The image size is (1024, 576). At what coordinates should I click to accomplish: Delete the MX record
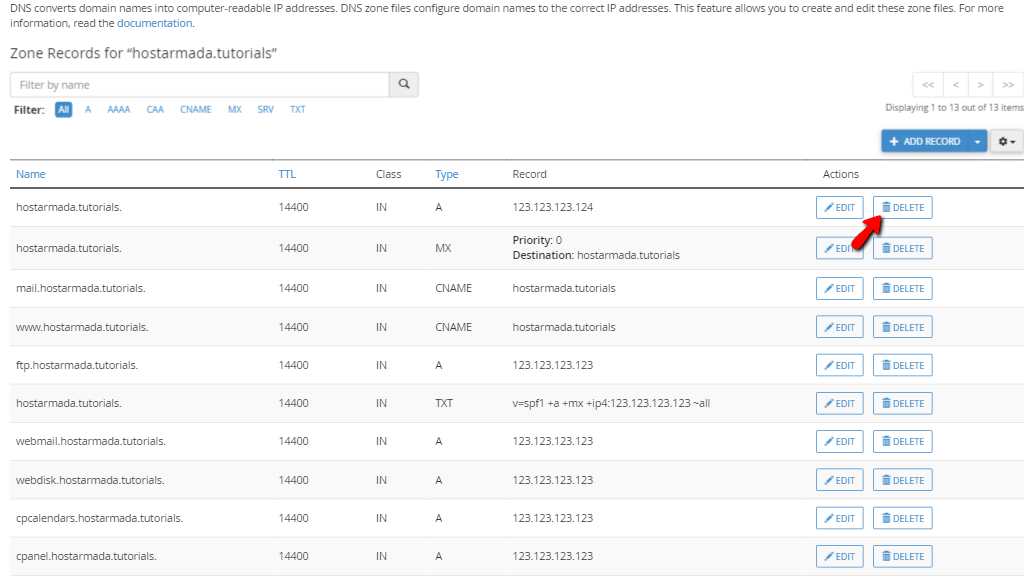point(903,248)
